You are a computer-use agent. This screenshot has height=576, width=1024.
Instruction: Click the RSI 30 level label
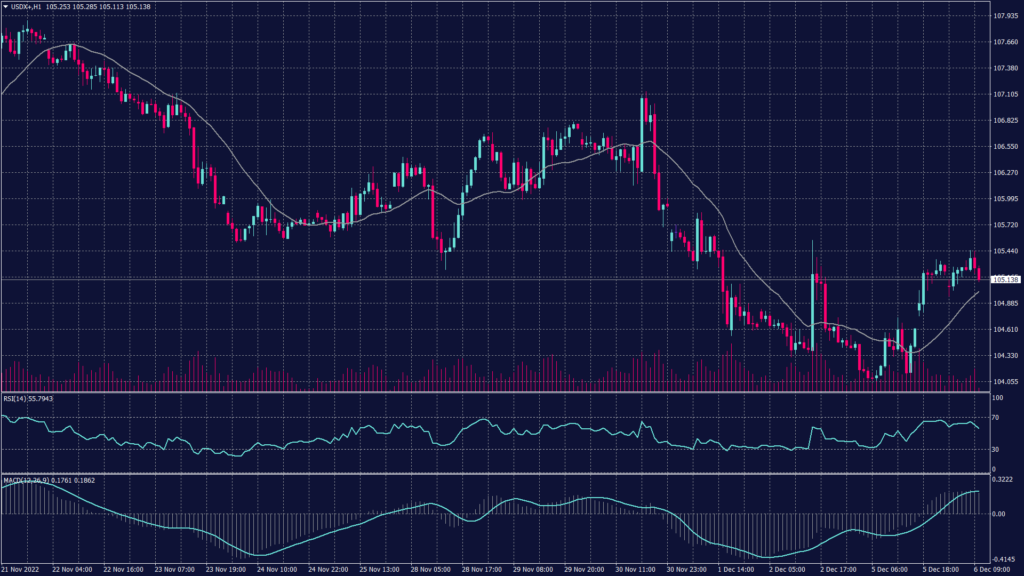pos(997,449)
